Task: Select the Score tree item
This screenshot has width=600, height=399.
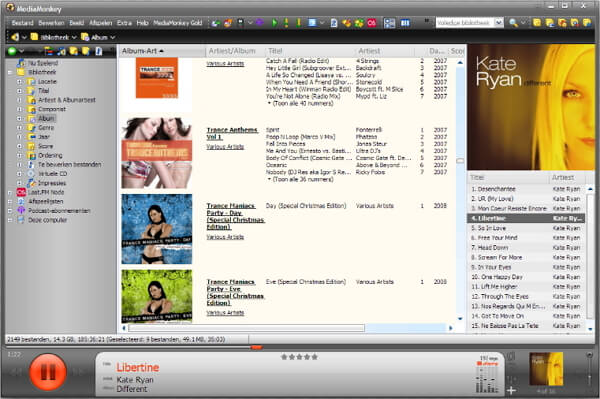Action: tap(45, 146)
